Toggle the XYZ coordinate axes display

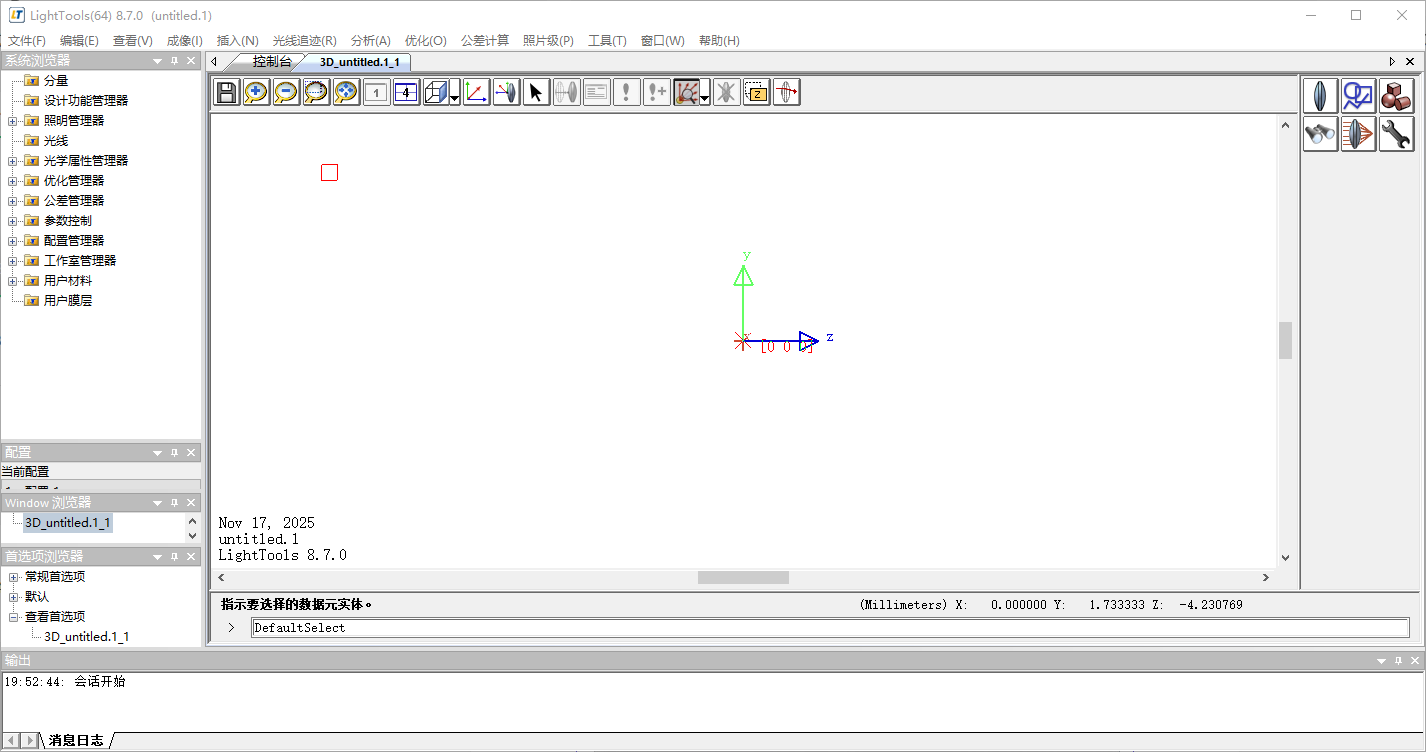(x=476, y=93)
